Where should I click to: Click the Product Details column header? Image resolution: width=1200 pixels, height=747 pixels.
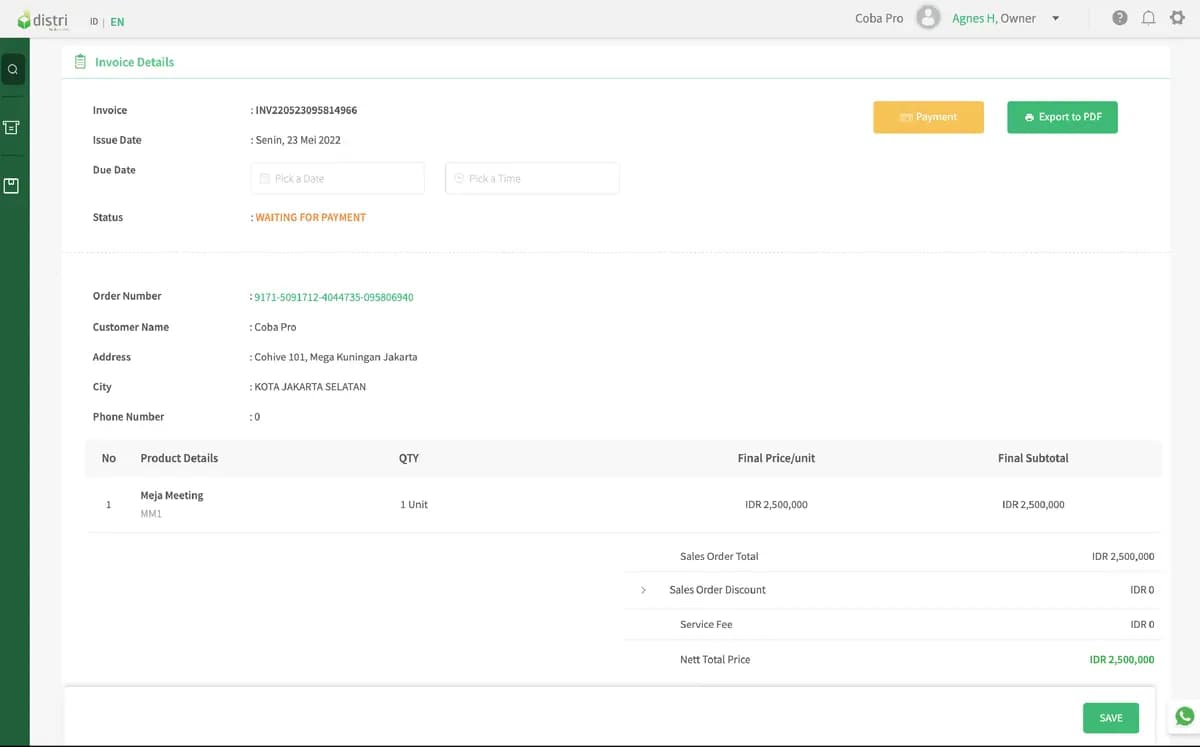[x=179, y=458]
